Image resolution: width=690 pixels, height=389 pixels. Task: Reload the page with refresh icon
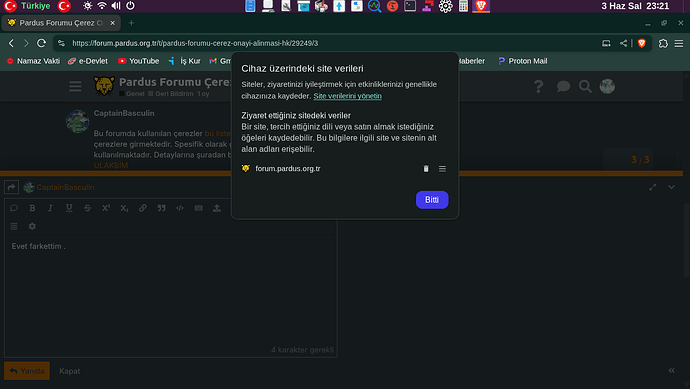(x=41, y=43)
